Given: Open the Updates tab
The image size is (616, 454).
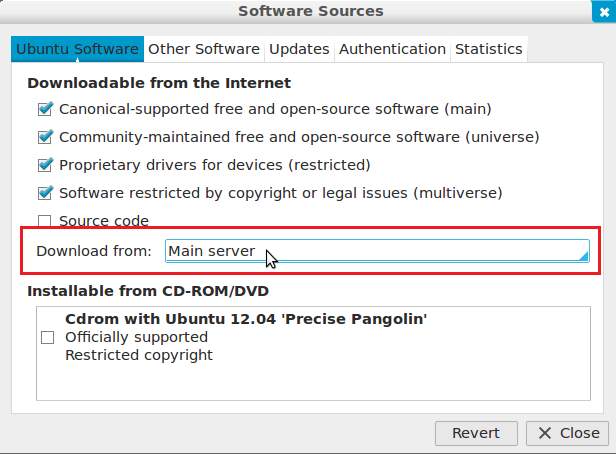Looking at the screenshot, I should [x=299, y=49].
